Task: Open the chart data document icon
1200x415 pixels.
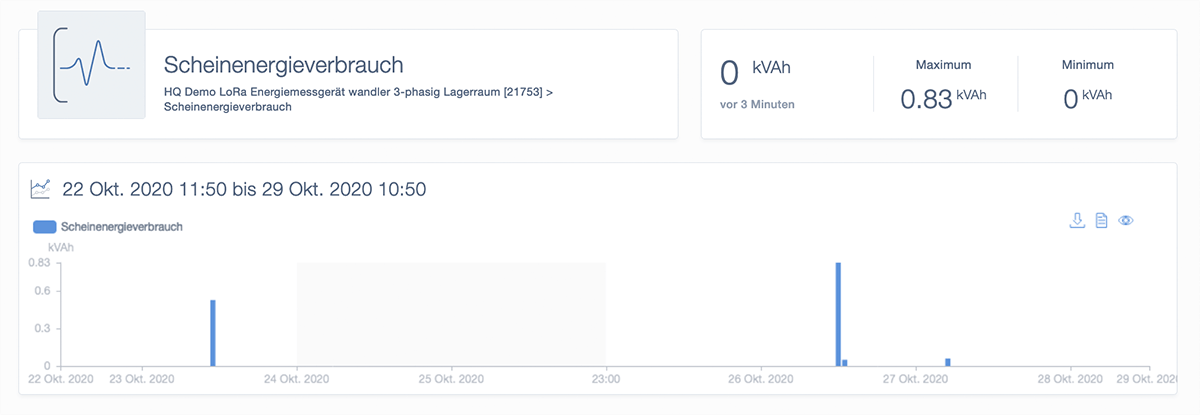Action: point(1101,220)
